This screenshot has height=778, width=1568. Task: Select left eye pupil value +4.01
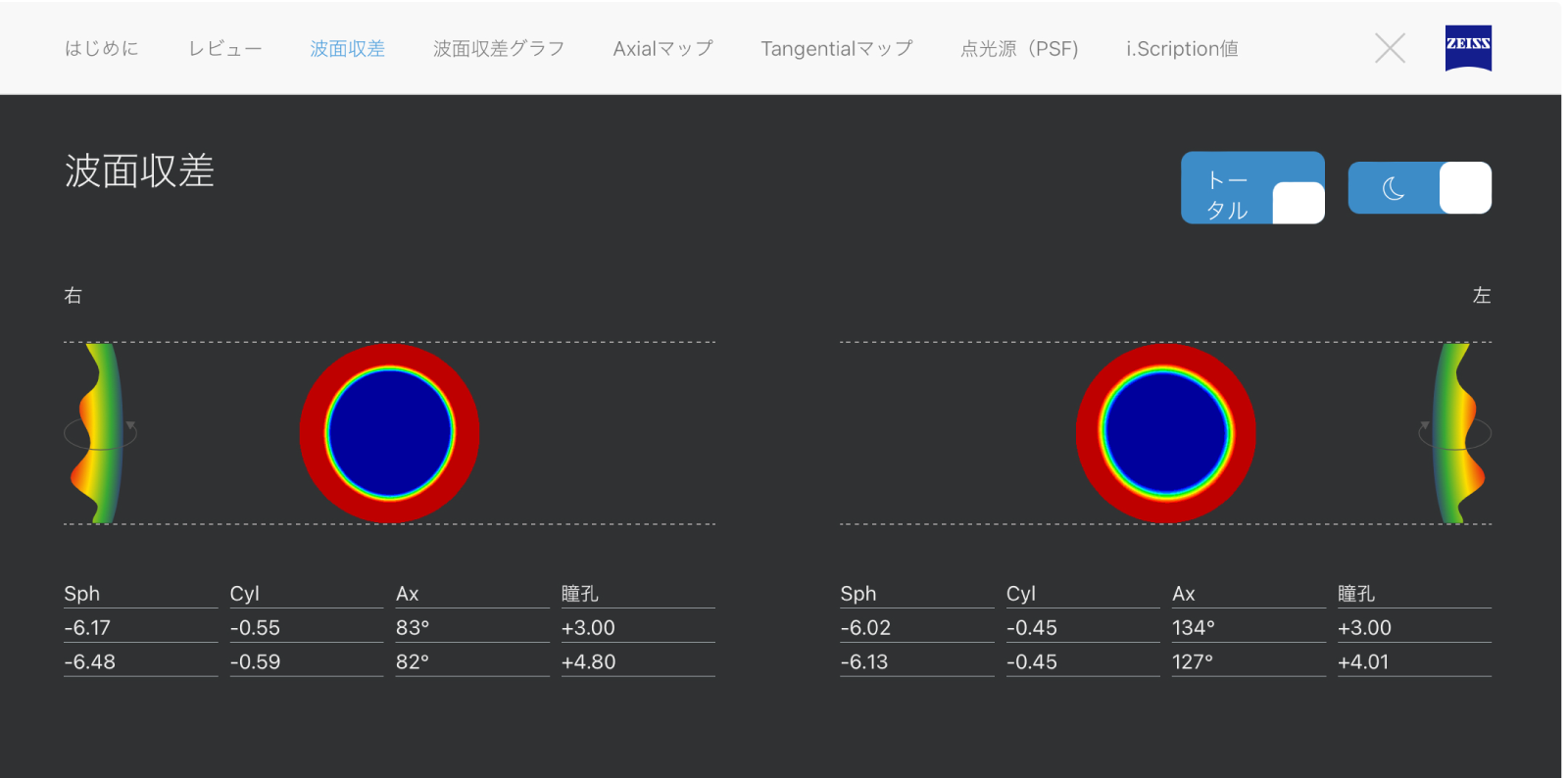(x=1363, y=661)
